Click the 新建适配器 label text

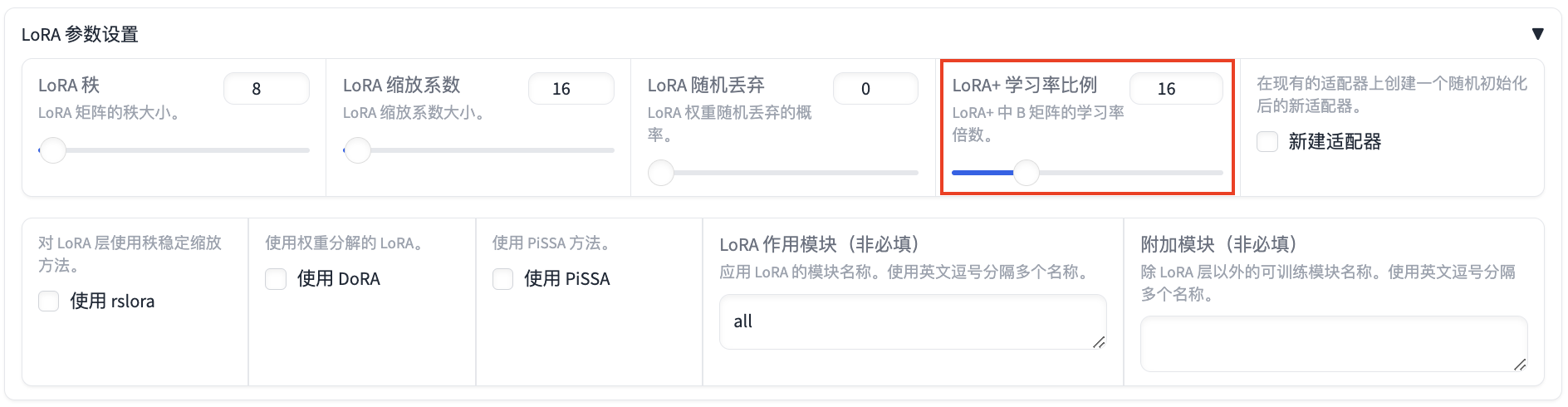pyautogui.click(x=1335, y=142)
